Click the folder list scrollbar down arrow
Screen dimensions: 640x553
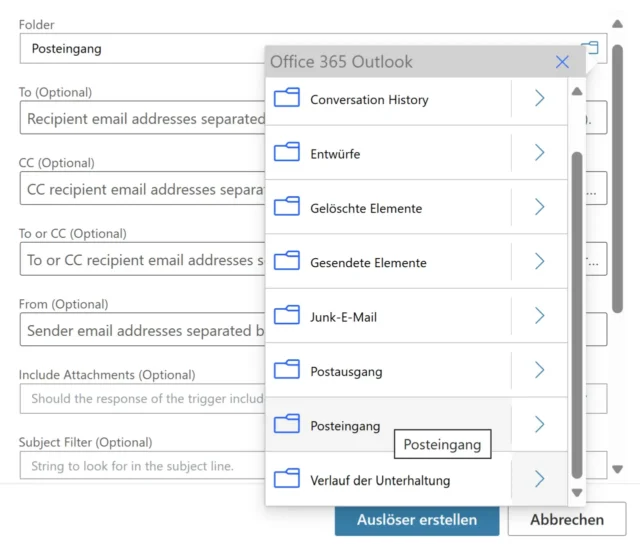576,493
